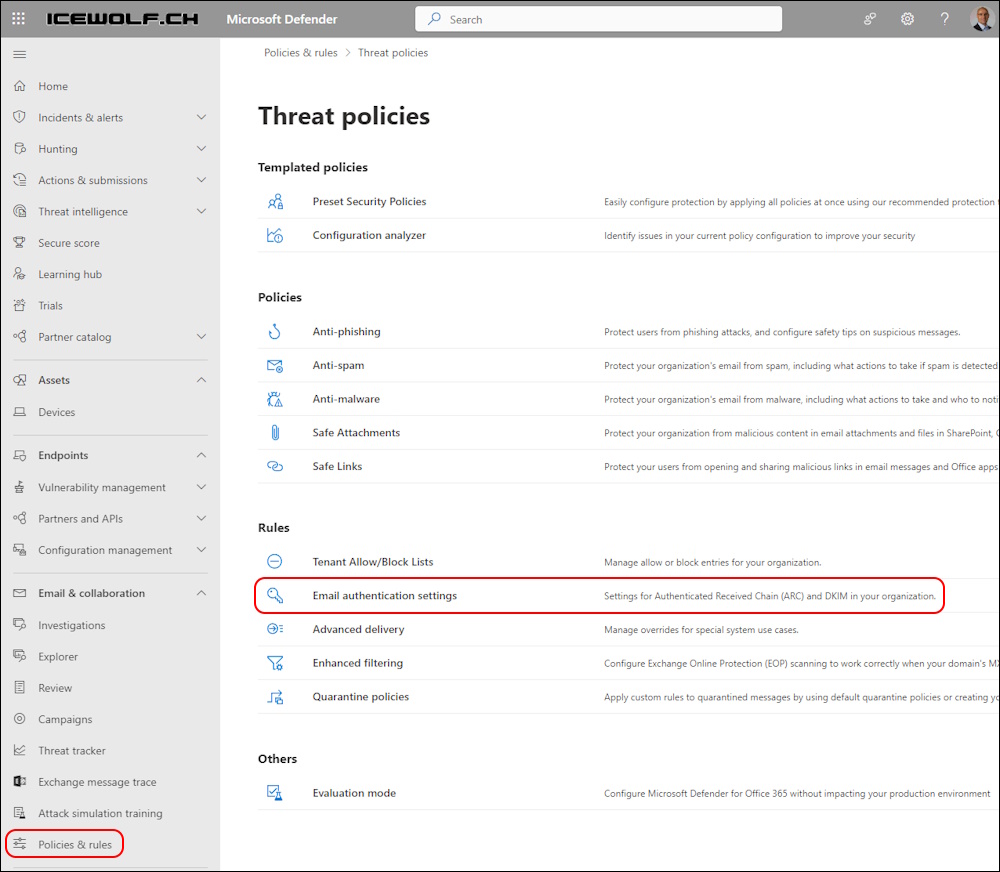Expand Threat intelligence chevron
This screenshot has height=872, width=1000.
point(202,211)
